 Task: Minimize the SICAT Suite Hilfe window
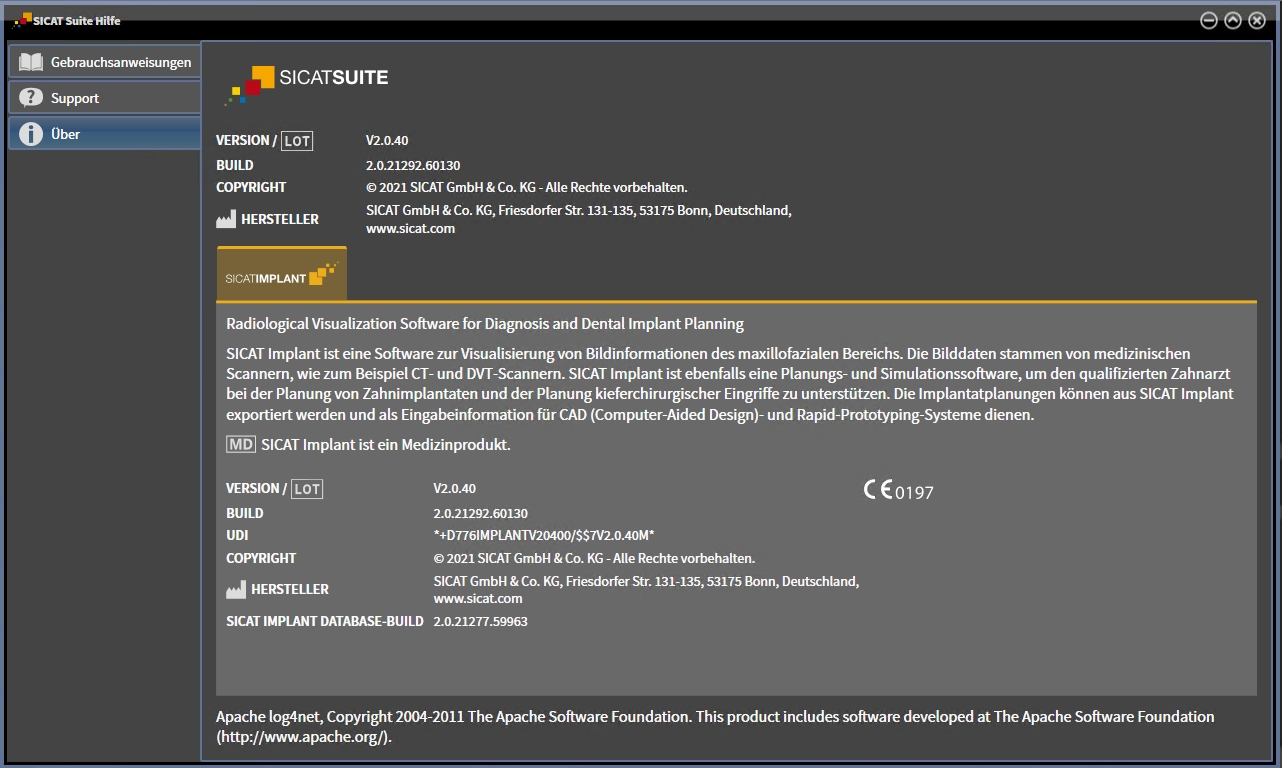pos(1209,20)
